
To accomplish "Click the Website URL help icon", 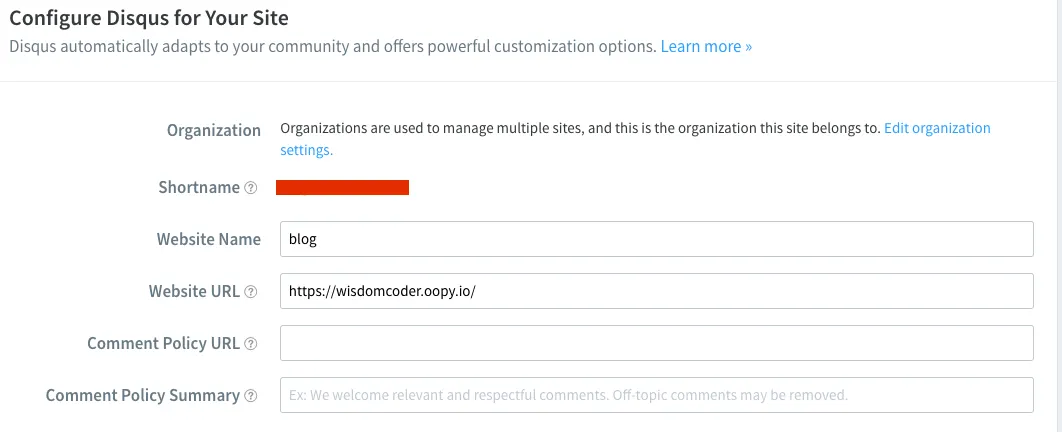I will 251,292.
